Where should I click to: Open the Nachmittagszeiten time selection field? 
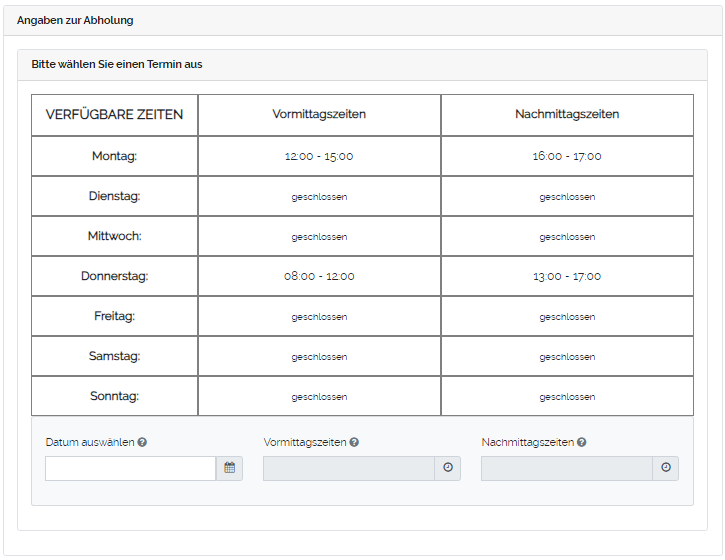click(x=566, y=468)
